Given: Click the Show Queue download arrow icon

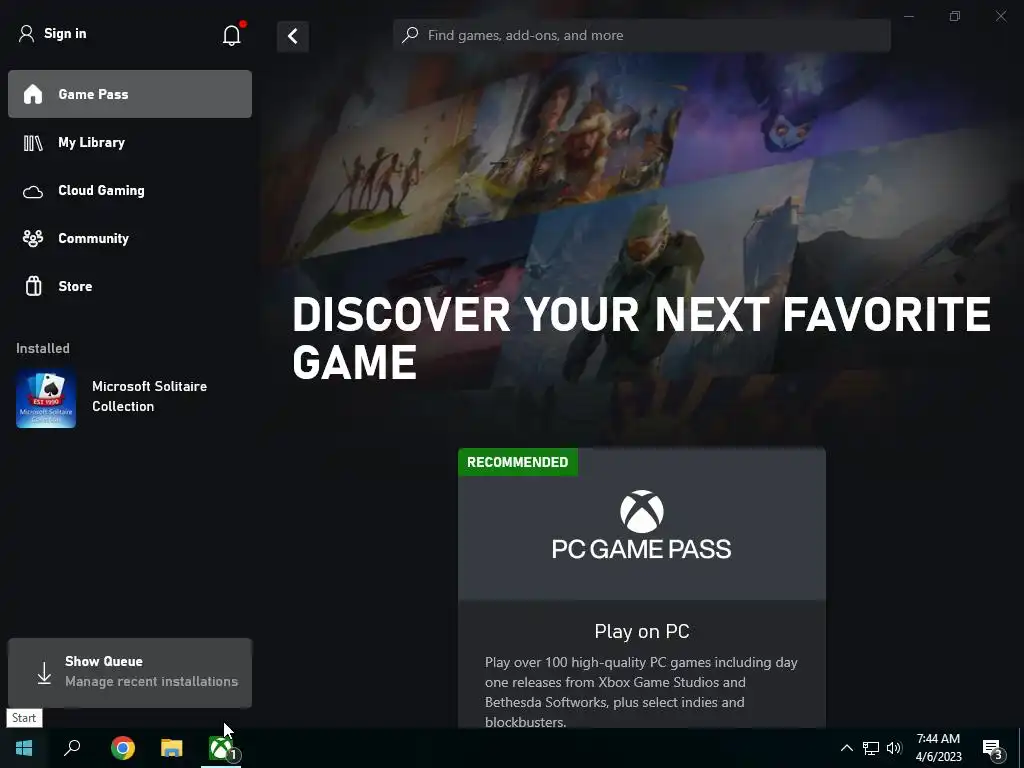Looking at the screenshot, I should tap(44, 673).
